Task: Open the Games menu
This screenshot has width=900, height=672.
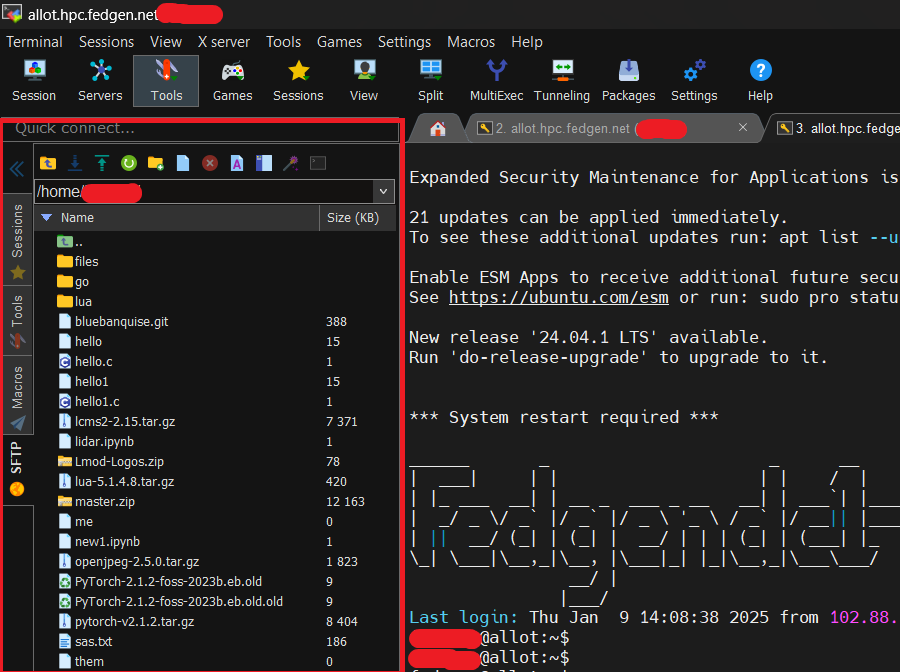Action: 339,42
